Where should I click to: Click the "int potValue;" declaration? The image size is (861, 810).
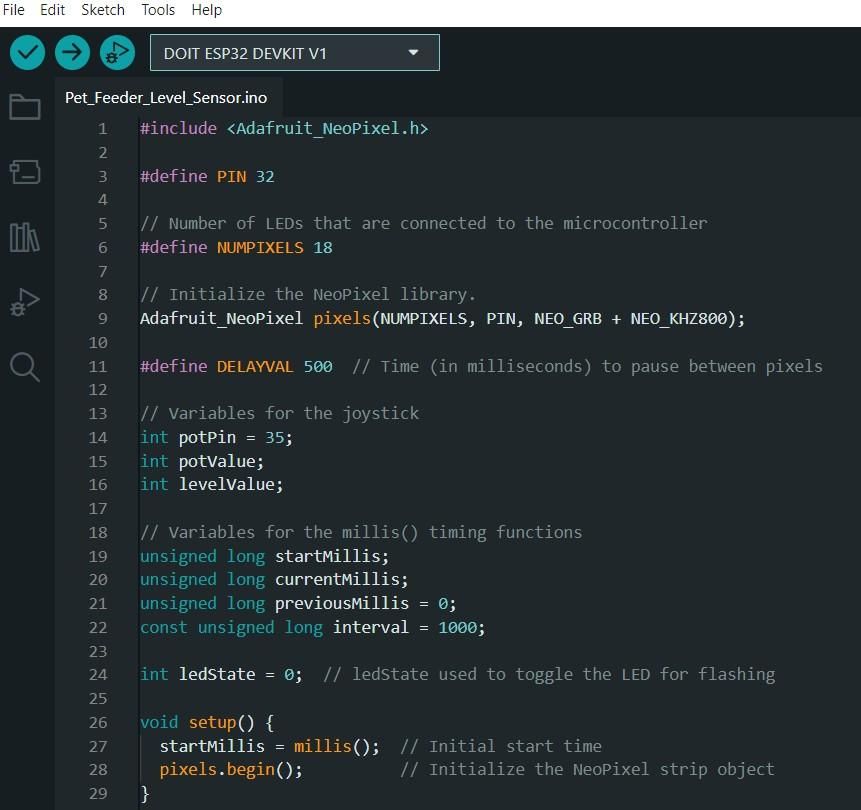[202, 461]
